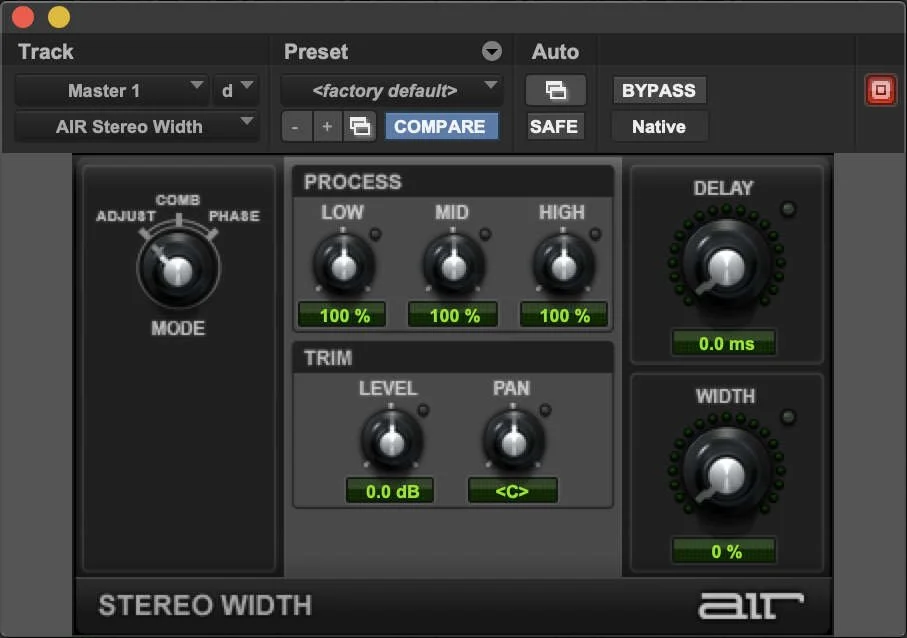
Task: Click the STEREO WIDTH title text
Action: click(x=205, y=606)
